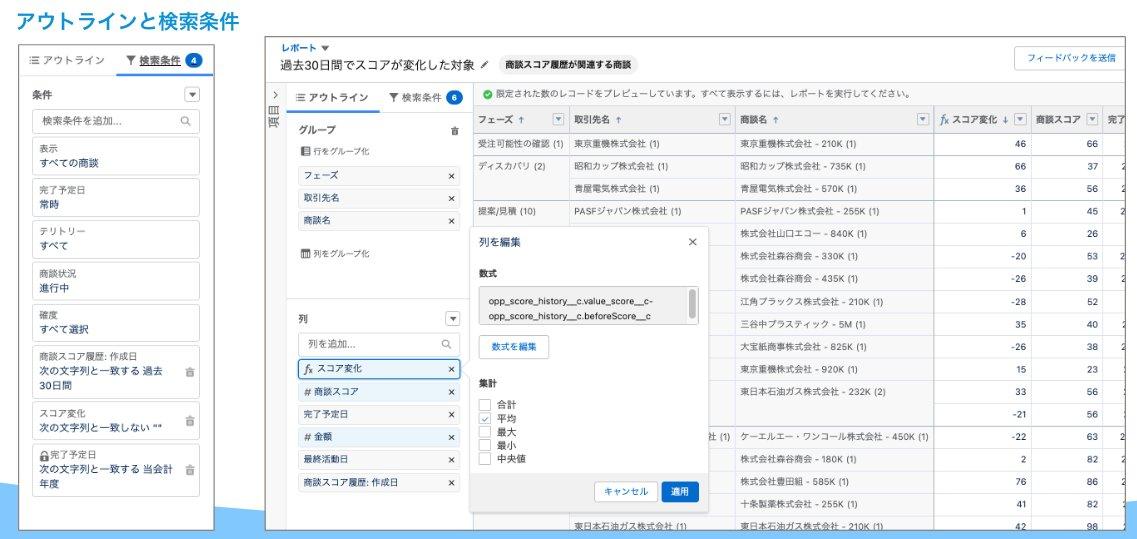Image resolution: width=1137 pixels, height=539 pixels.
Task: Remove the 金額 column chip
Action: tap(451, 437)
